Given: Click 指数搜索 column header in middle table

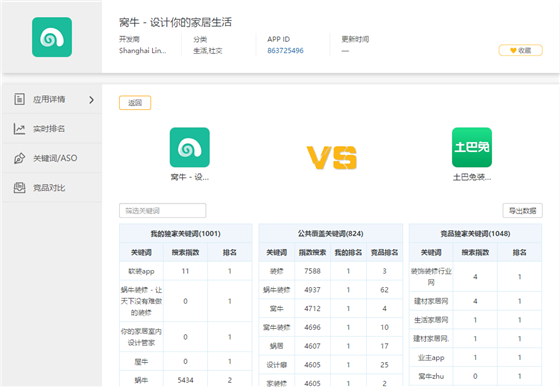Looking at the screenshot, I should [x=312, y=252].
